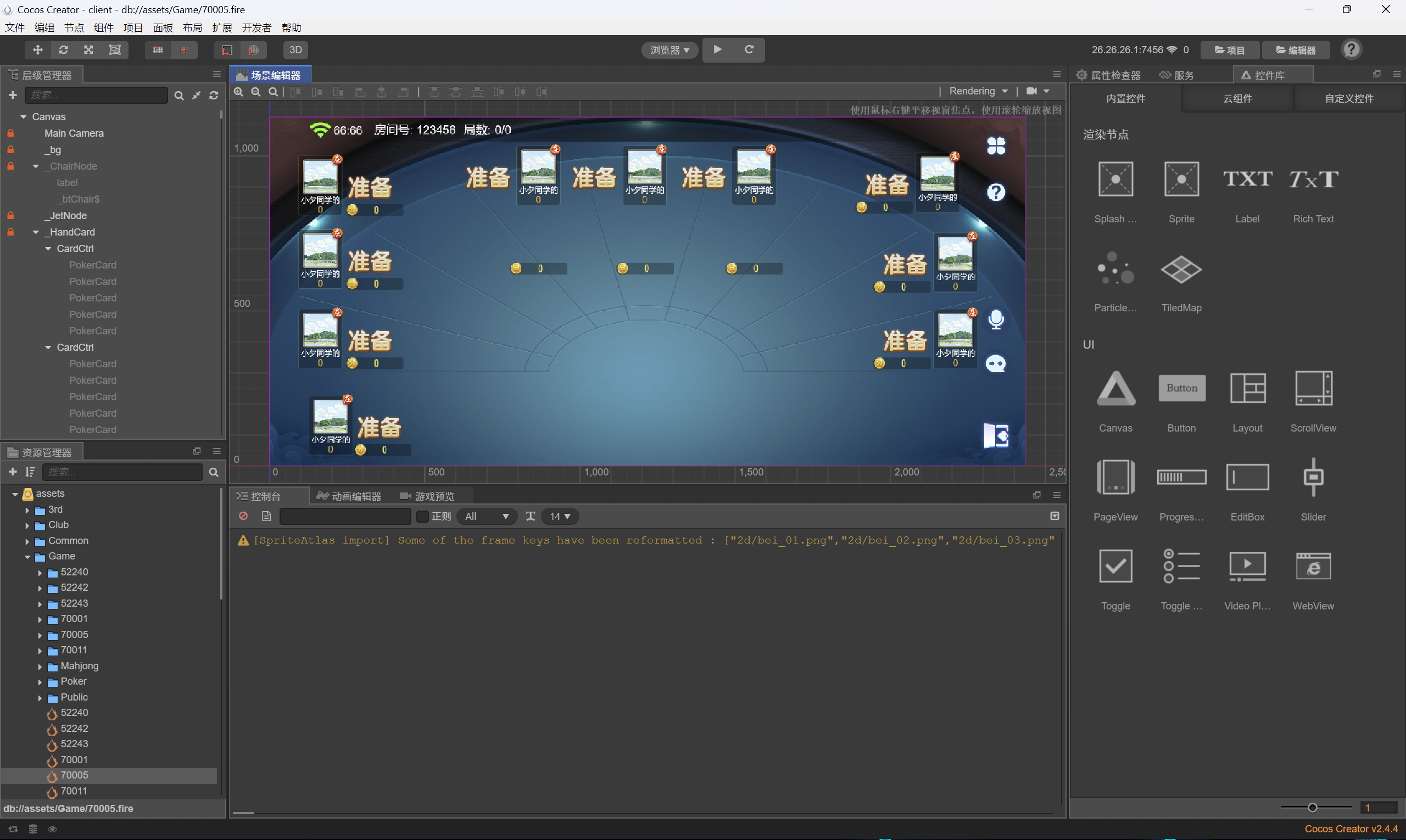
Task: Collapse the _HandCard tree node
Action: tap(36, 232)
